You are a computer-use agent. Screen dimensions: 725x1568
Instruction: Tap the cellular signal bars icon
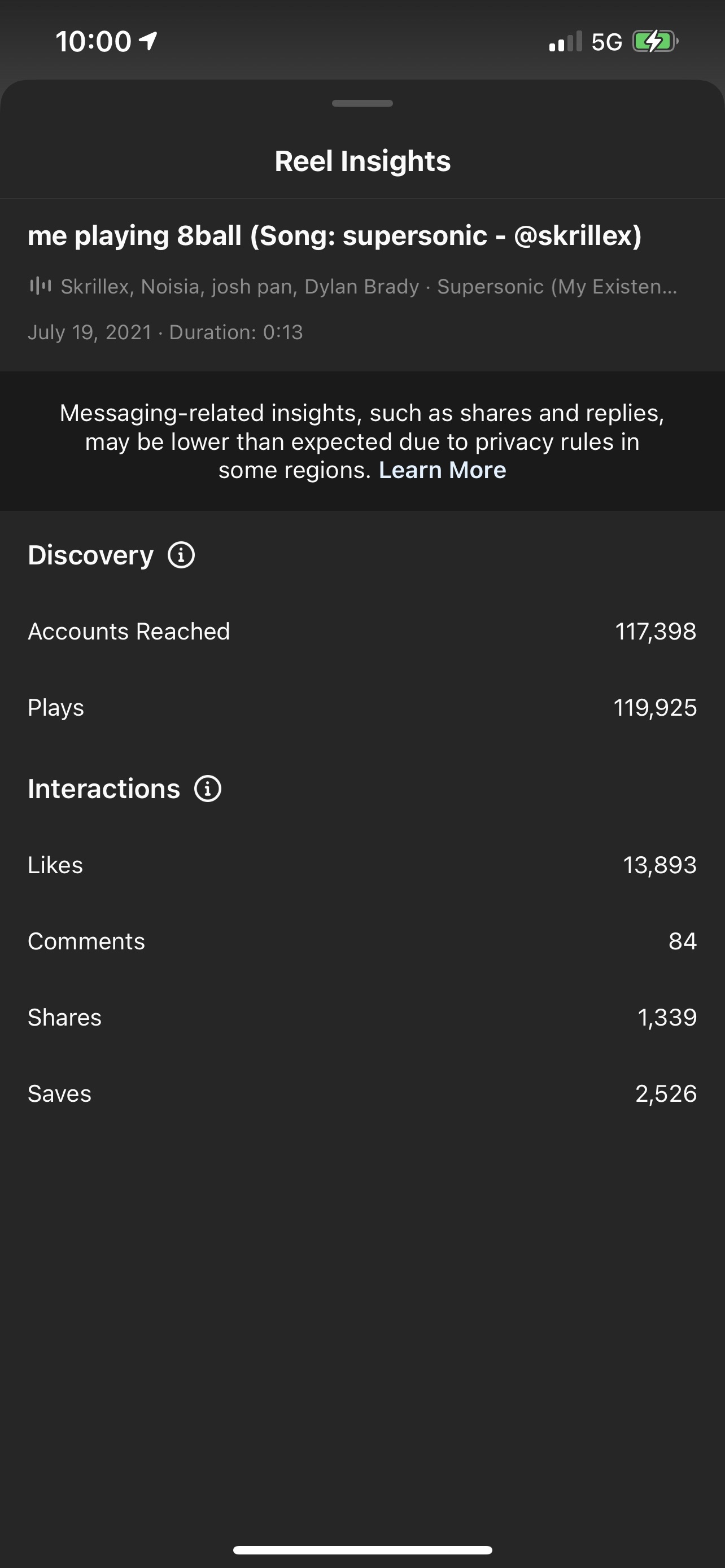pos(566,42)
